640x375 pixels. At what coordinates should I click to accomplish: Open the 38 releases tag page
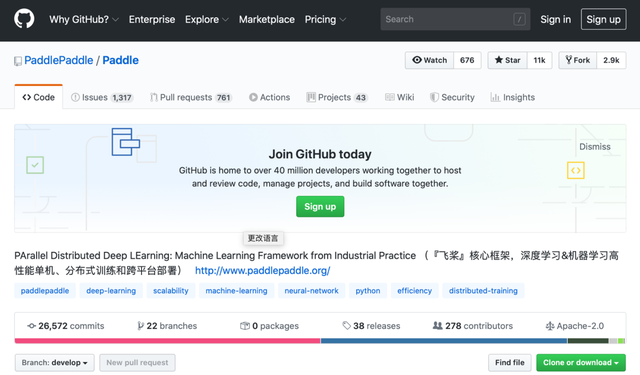click(x=371, y=326)
